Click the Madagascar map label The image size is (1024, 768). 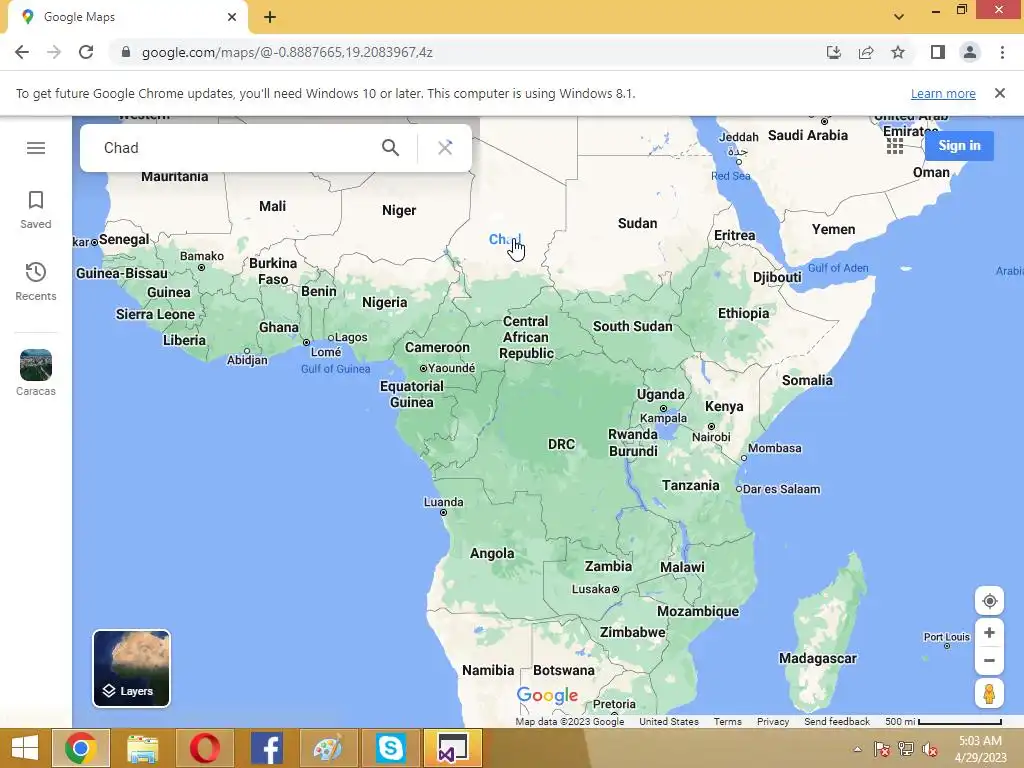(818, 658)
